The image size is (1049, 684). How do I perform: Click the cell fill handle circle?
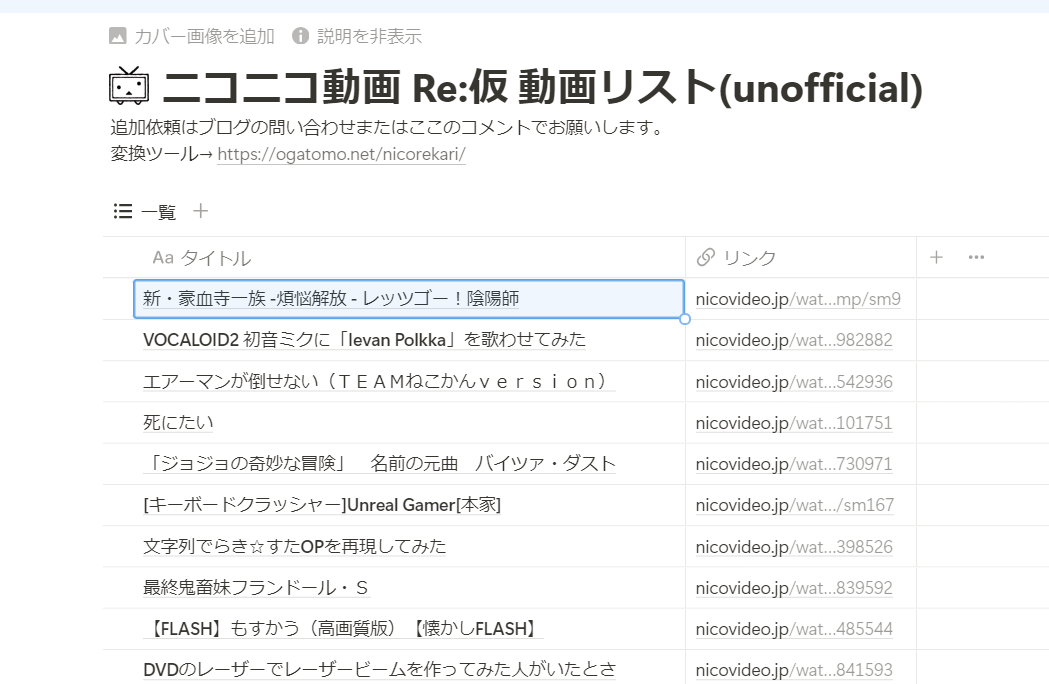tap(684, 319)
